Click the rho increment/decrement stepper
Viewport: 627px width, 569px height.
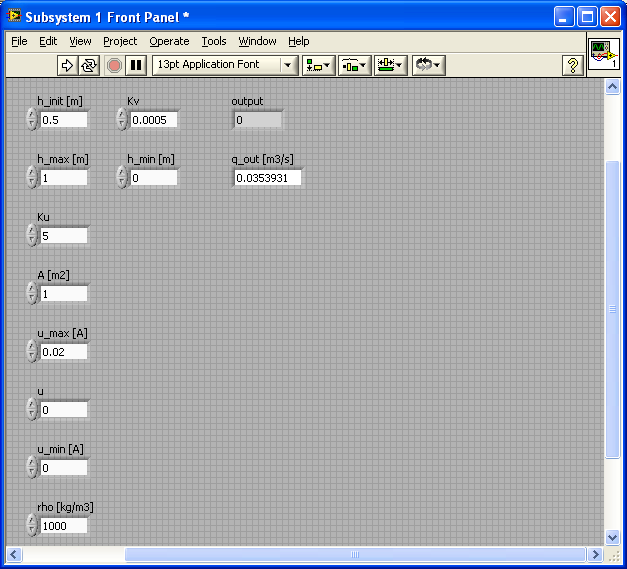32,525
